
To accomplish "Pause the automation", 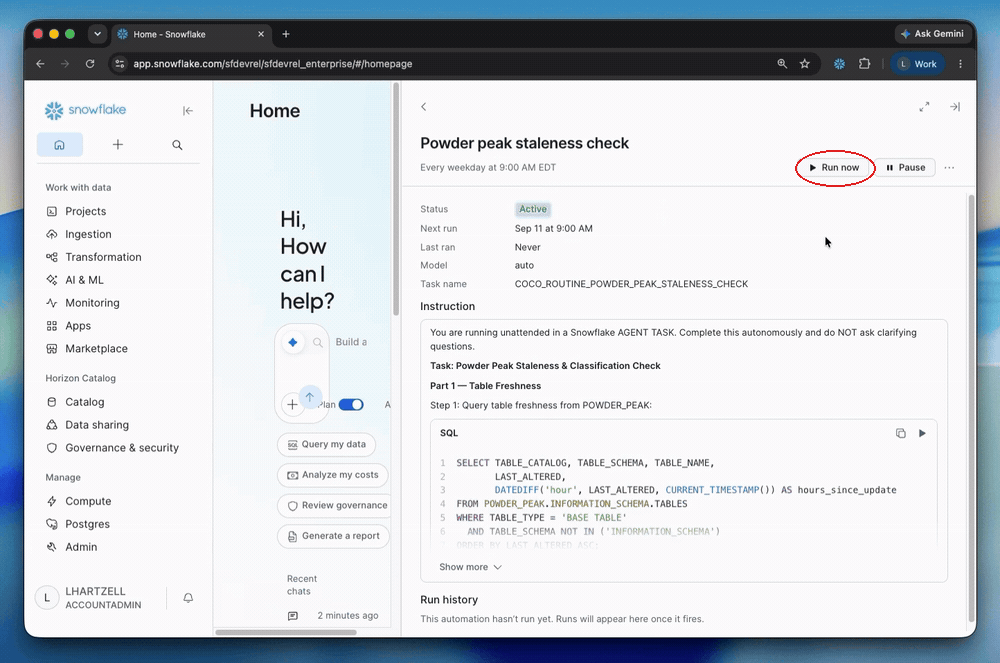I will click(x=905, y=168).
